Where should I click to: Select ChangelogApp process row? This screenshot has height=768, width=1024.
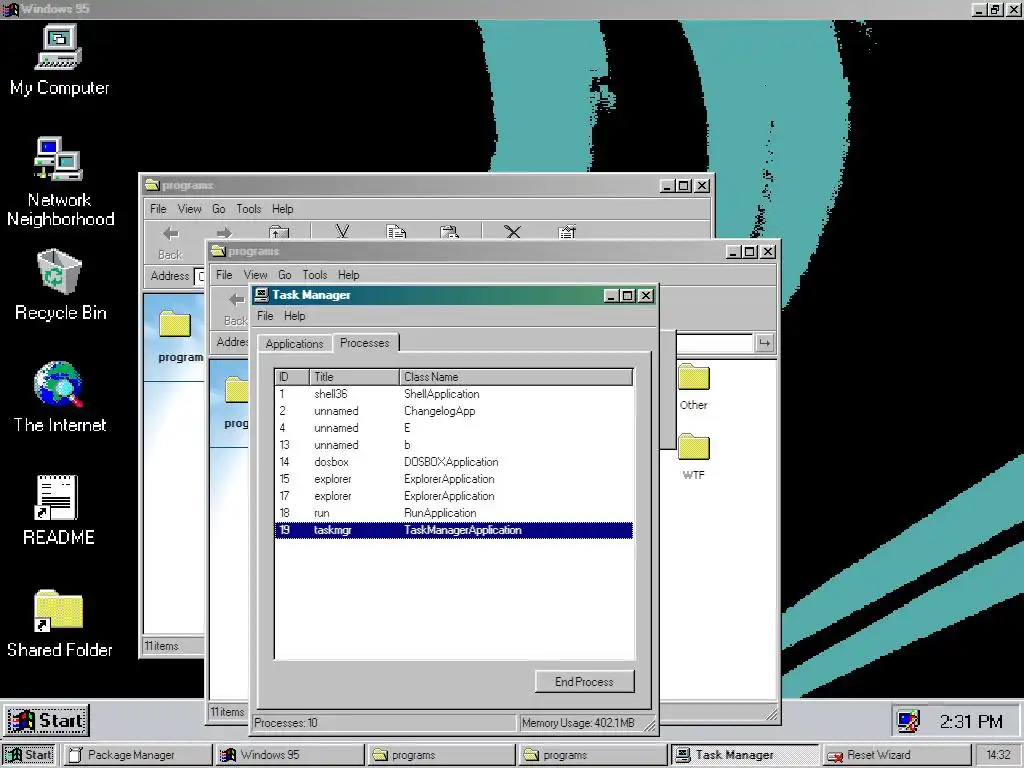point(454,411)
